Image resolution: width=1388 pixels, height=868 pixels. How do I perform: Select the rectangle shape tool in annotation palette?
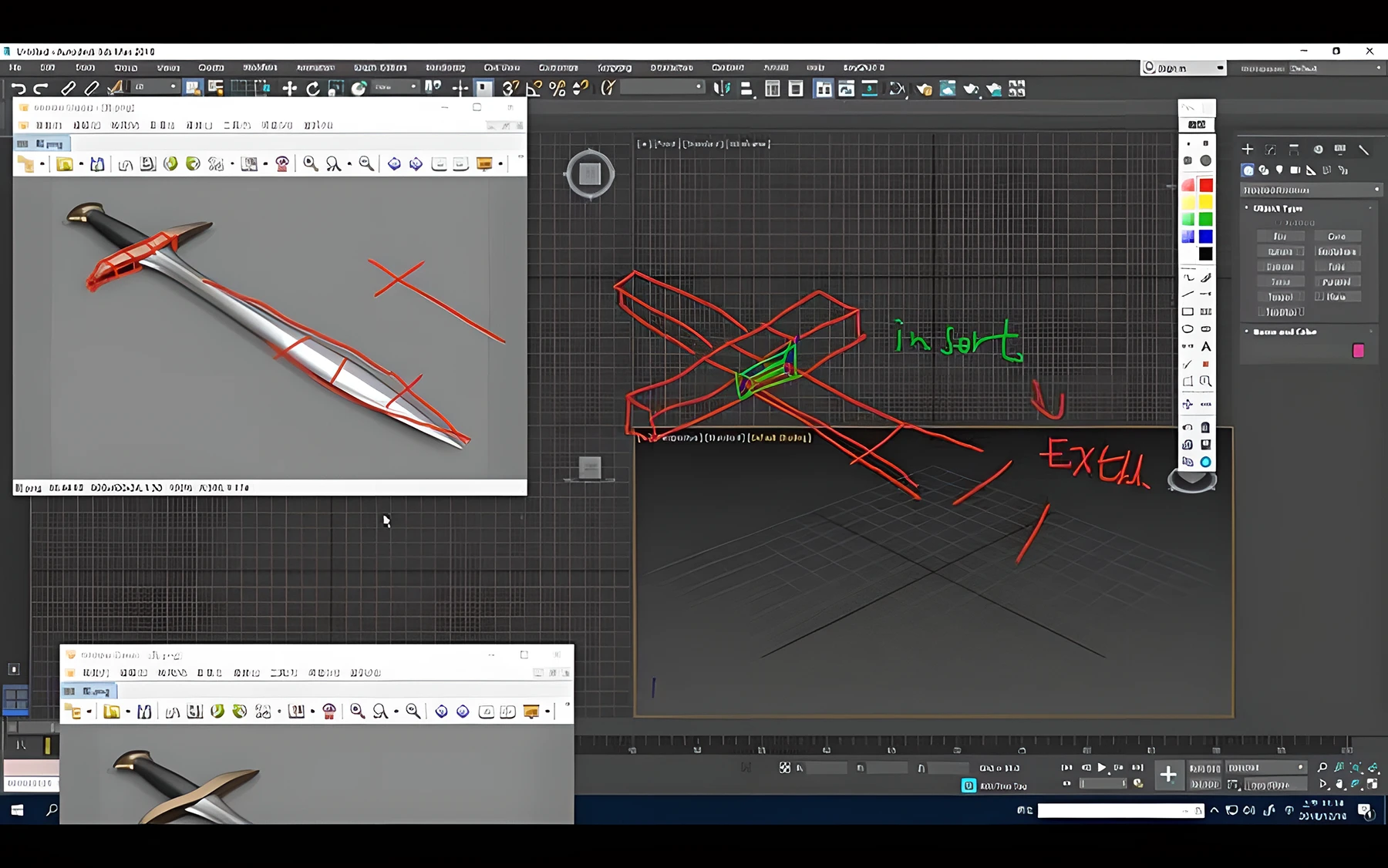point(1188,311)
